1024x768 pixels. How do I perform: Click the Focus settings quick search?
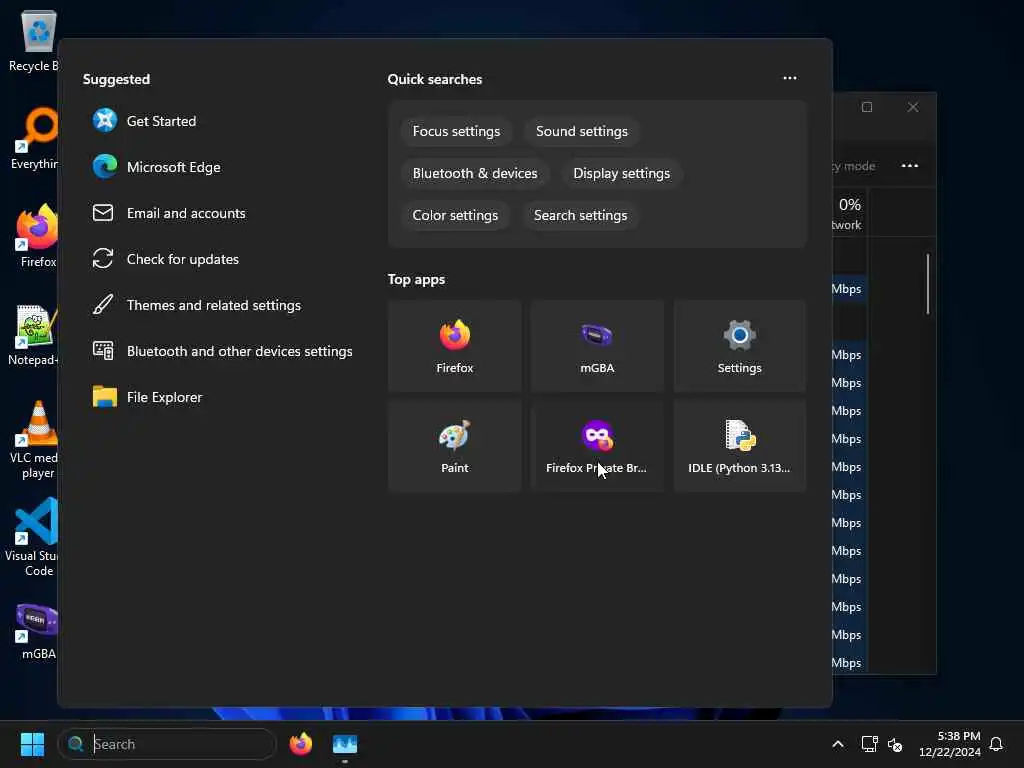456,131
